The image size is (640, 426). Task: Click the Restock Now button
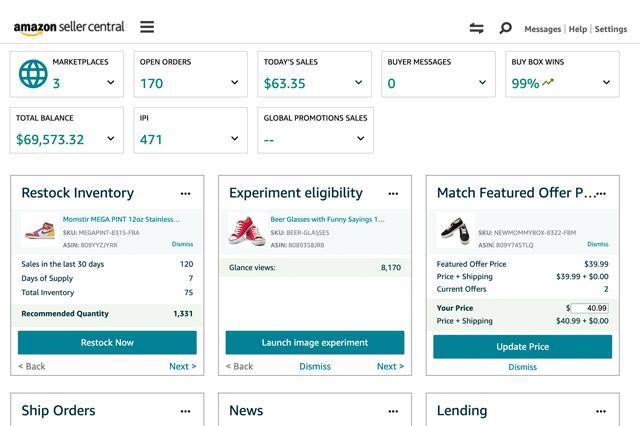pos(107,343)
